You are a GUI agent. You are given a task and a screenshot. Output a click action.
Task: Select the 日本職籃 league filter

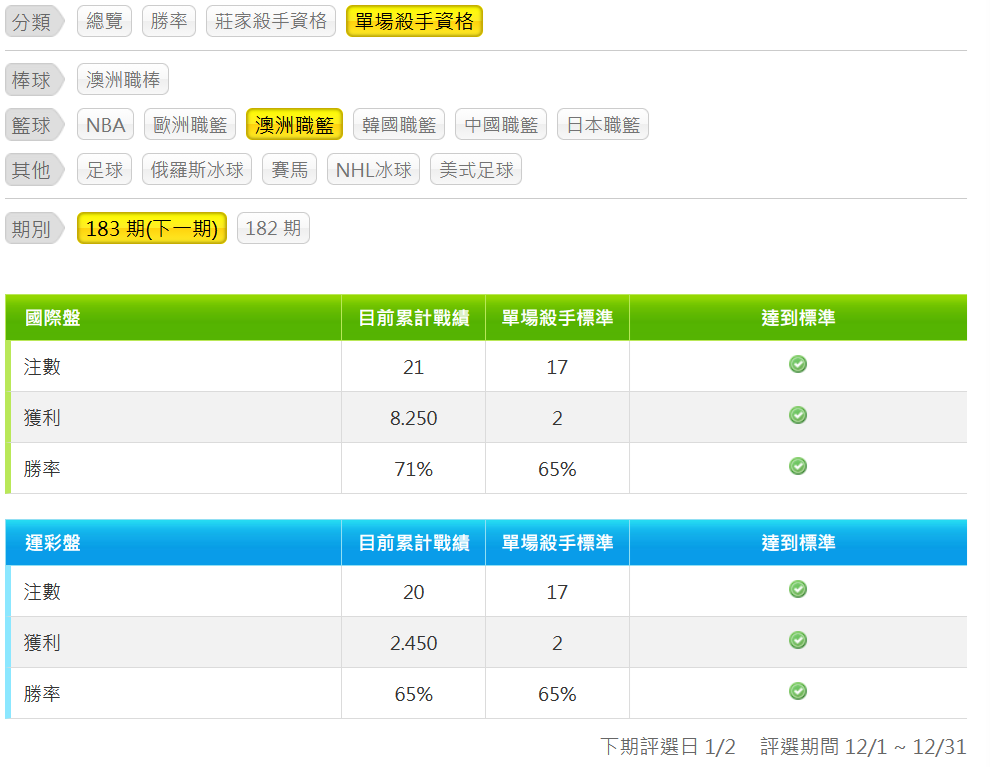click(602, 125)
